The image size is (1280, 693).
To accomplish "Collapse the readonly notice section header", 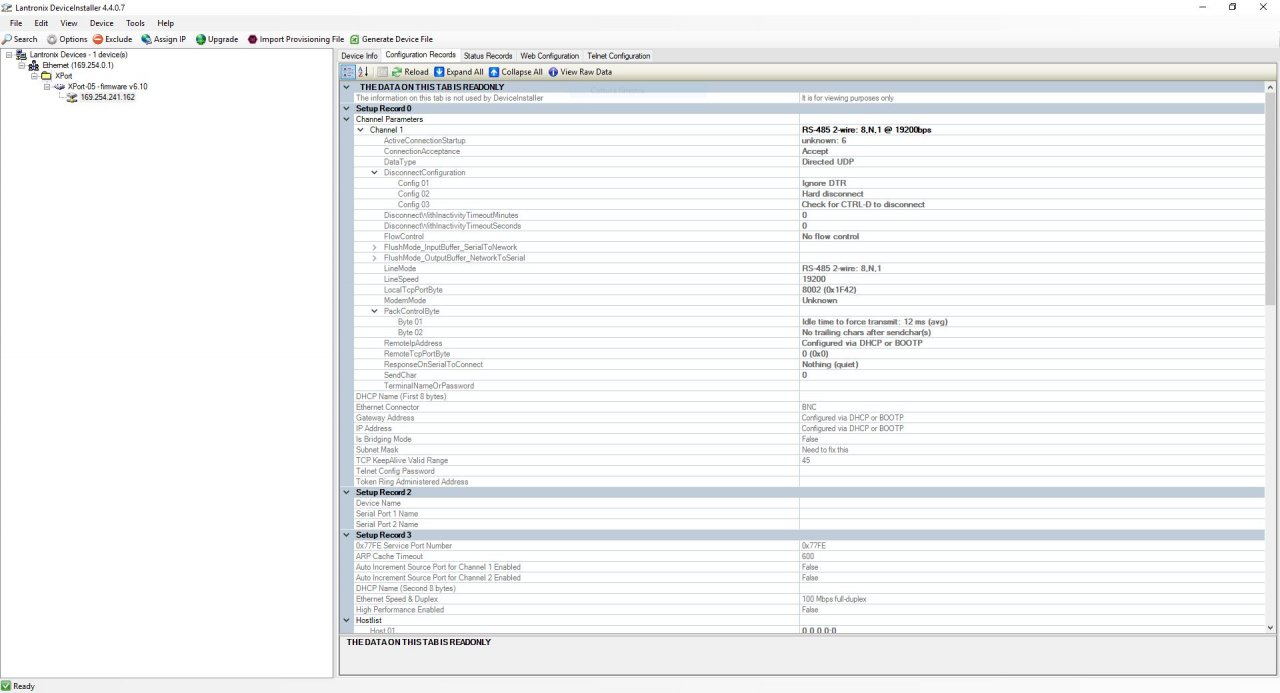I will 347,87.
